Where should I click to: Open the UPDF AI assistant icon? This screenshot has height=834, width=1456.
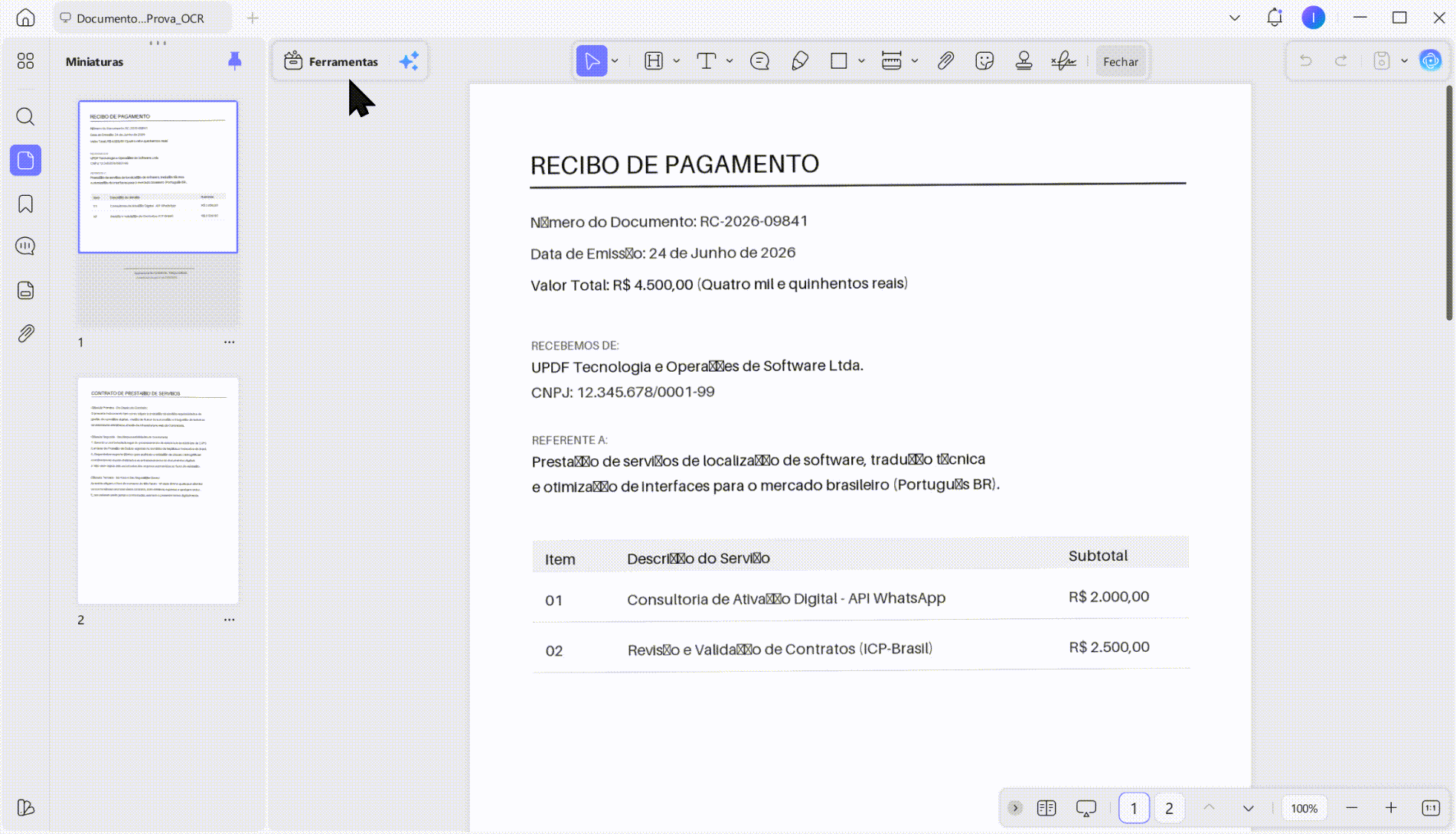click(x=1430, y=60)
